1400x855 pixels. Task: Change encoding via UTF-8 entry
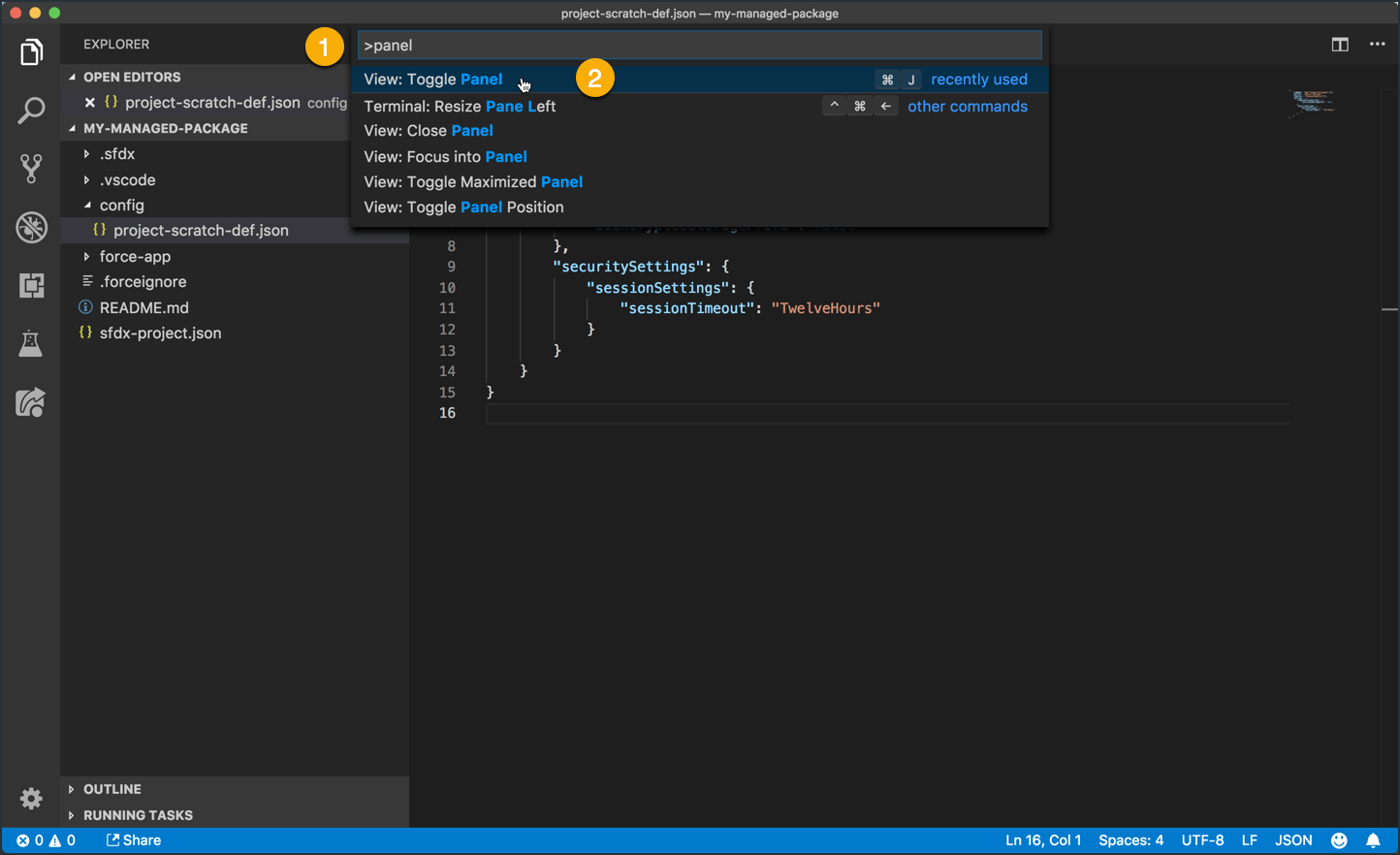(x=1202, y=840)
